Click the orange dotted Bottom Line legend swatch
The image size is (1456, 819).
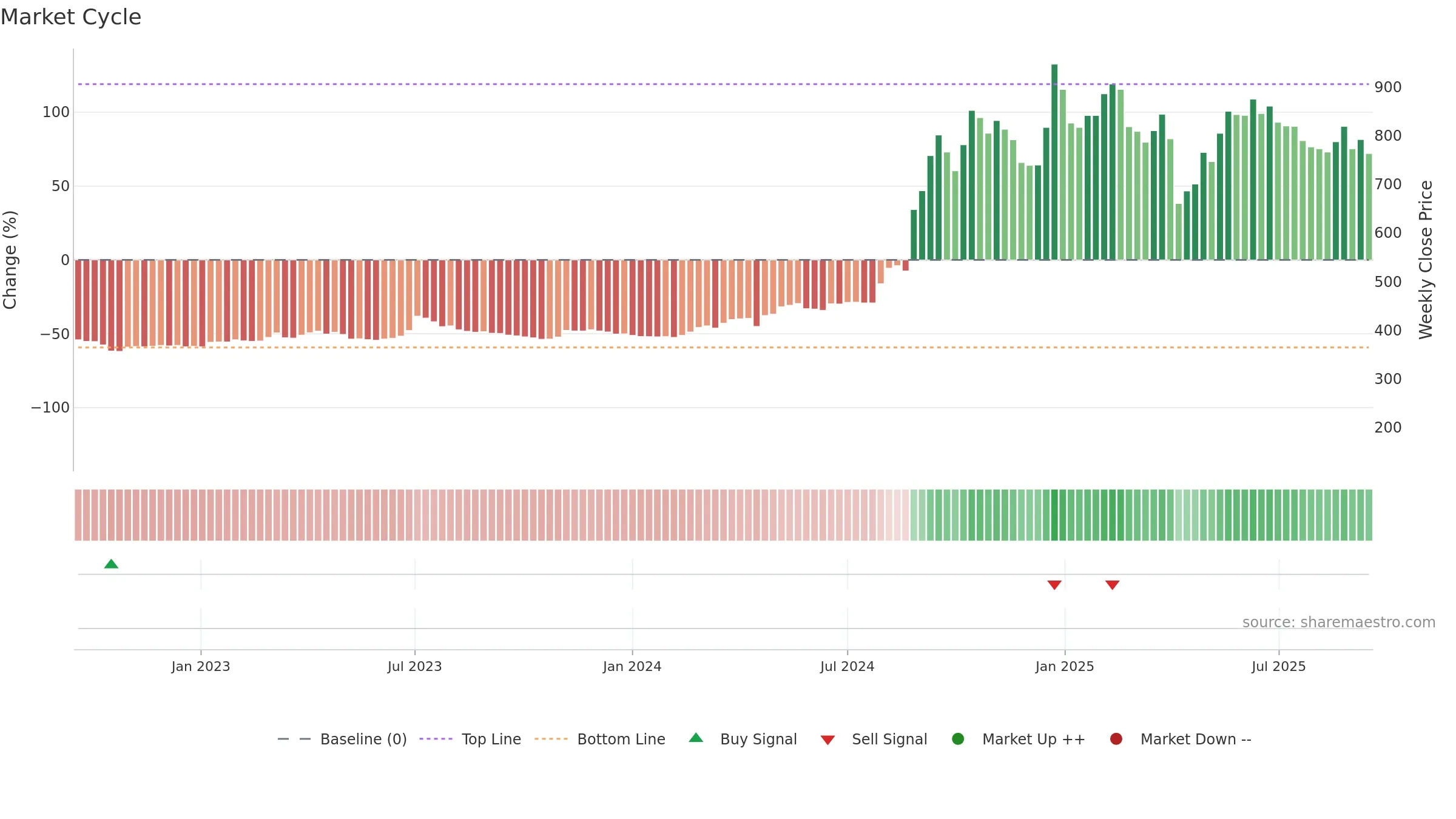tap(551, 739)
